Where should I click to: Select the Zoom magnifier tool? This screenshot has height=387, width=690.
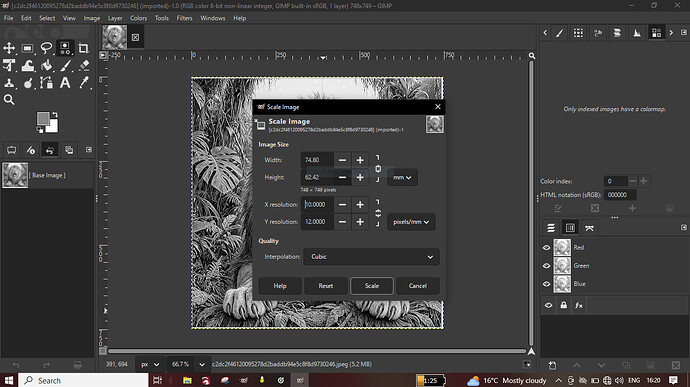9,100
